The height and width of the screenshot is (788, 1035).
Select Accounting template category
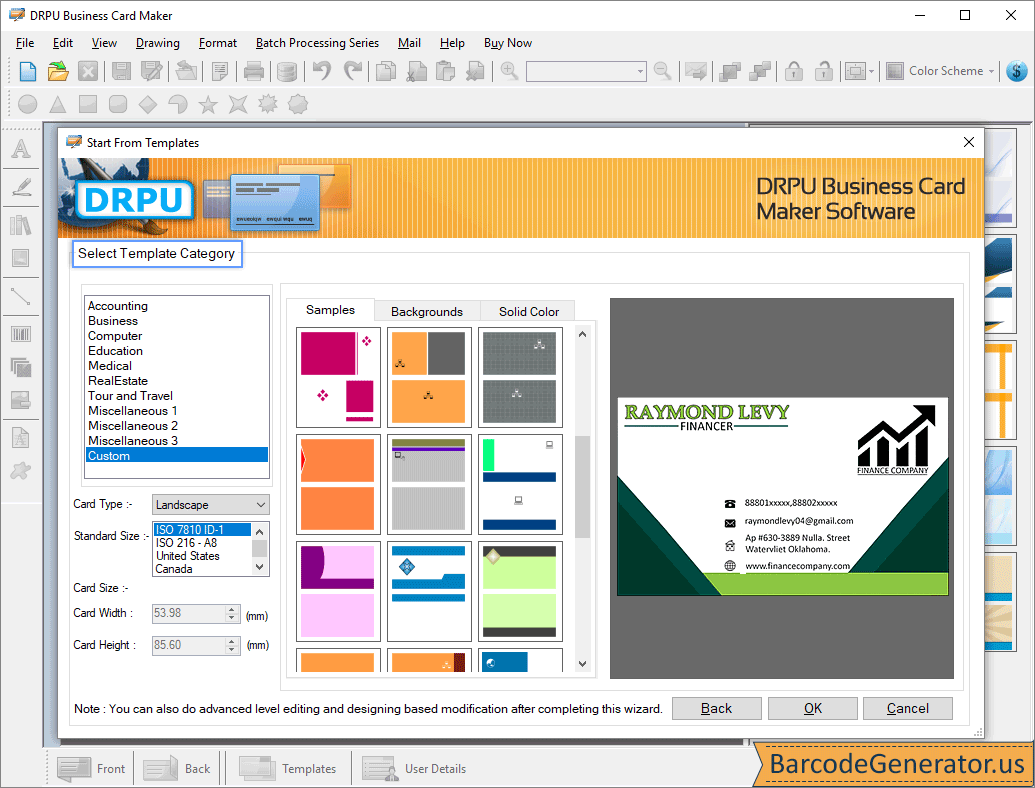pos(118,306)
